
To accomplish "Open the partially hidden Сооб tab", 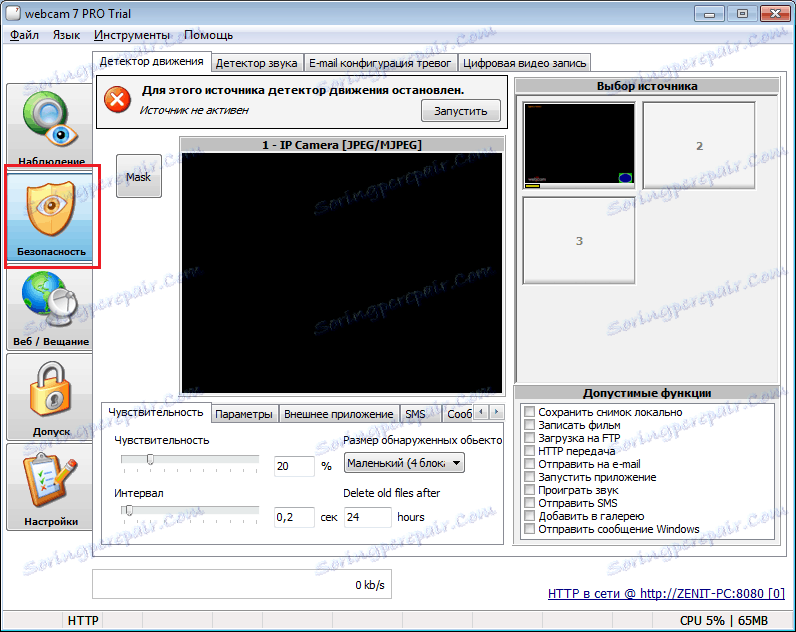I will (x=458, y=414).
